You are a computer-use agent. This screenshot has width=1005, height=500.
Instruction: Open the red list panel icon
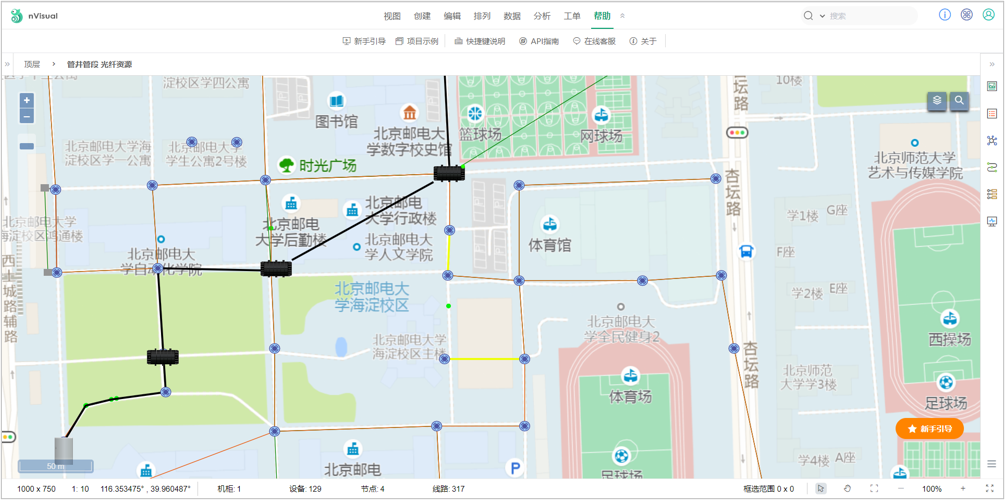[x=992, y=113]
